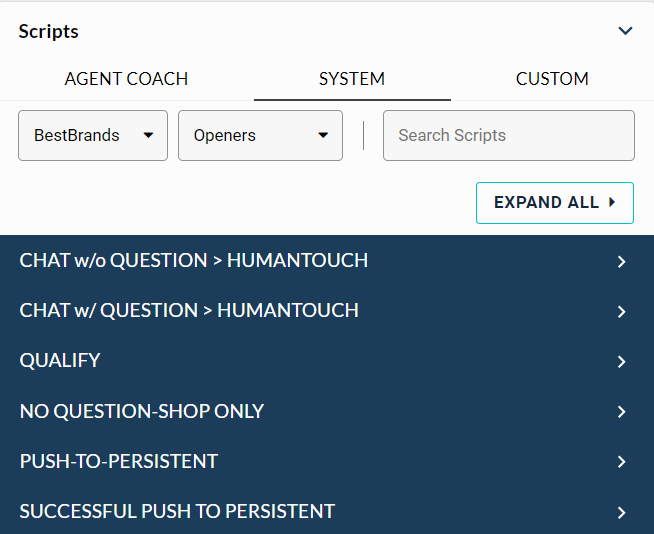Screen dimensions: 654x534
Task: Click the CHAT w/ QUESTION > HUMANTOUCH label
Action: point(189,311)
